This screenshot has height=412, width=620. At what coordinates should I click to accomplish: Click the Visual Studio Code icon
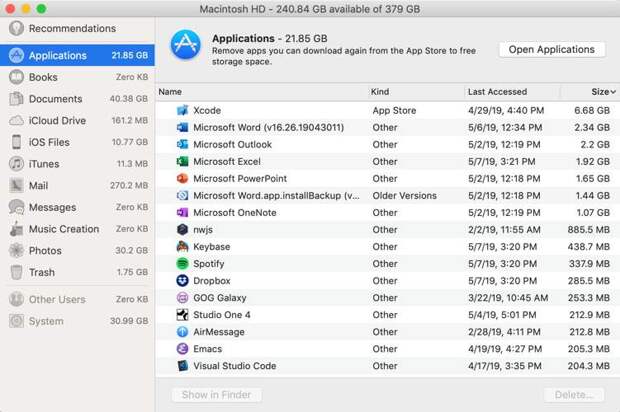[182, 366]
